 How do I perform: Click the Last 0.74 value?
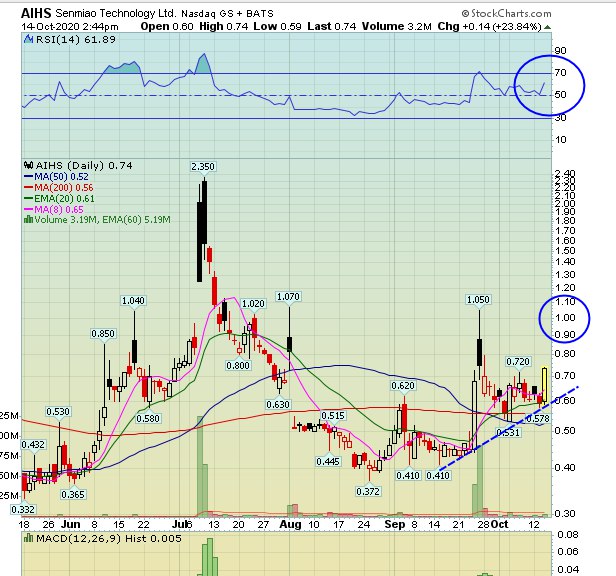click(332, 26)
